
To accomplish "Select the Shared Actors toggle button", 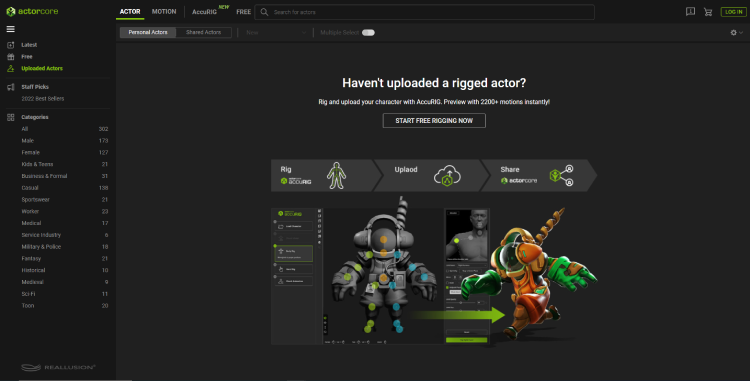I will click(203, 33).
